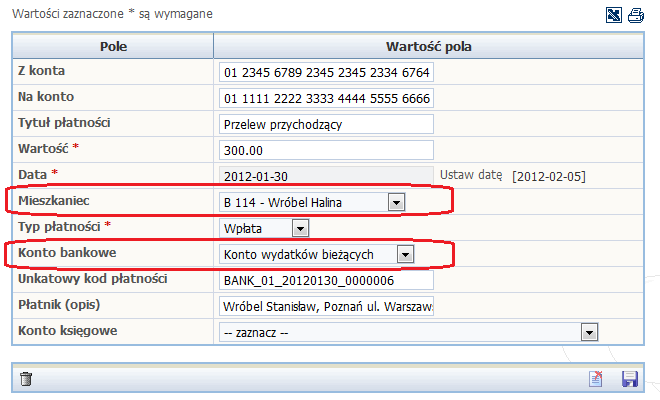This screenshot has width=660, height=400.
Task: Expand the Typ płatności dropdown
Action: (301, 229)
